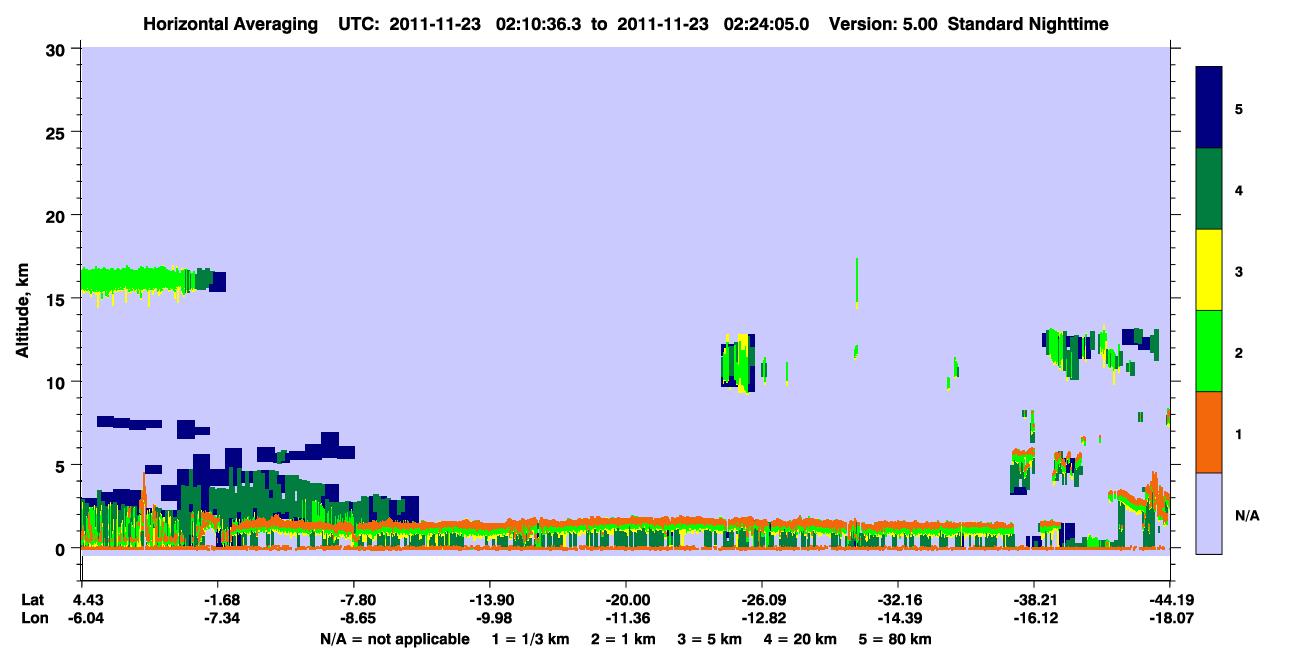This screenshot has height=667, width=1300.
Task: Click the 25 altitude tick label
Action: tap(58, 132)
